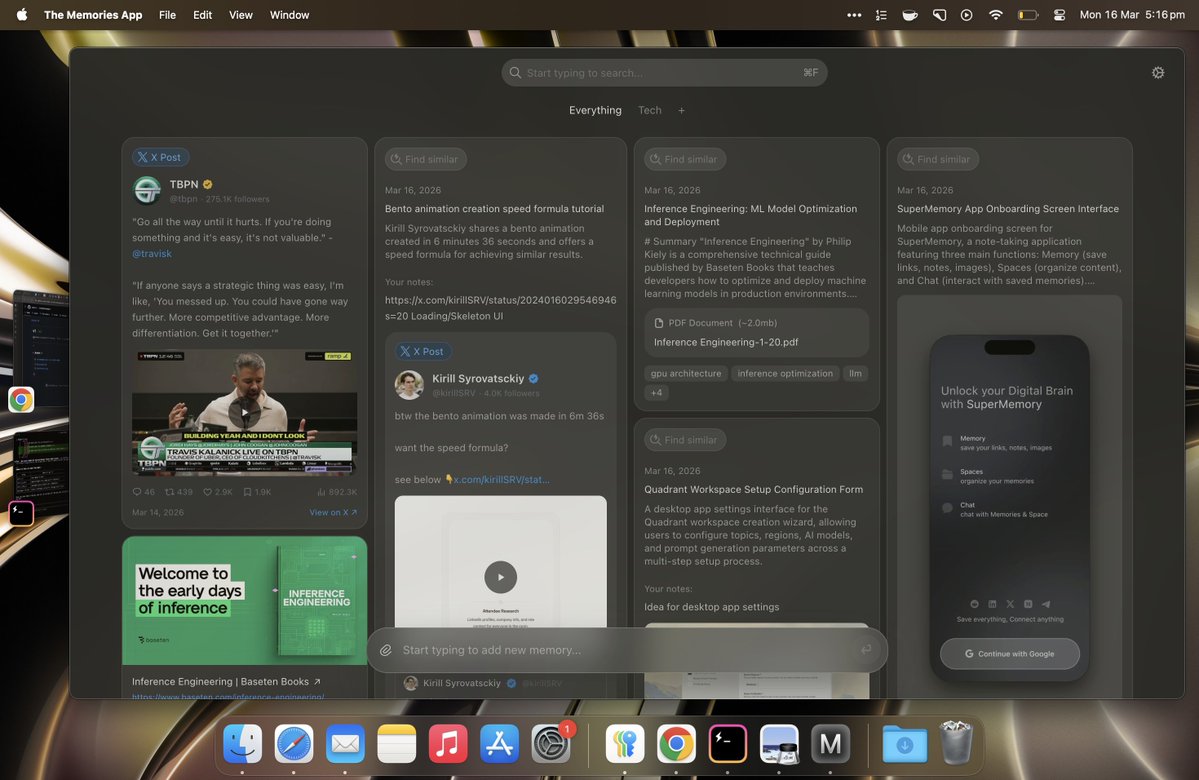Open Kirill Syrovatskiy's profile avatar
1199x780 pixels.
tap(409, 385)
